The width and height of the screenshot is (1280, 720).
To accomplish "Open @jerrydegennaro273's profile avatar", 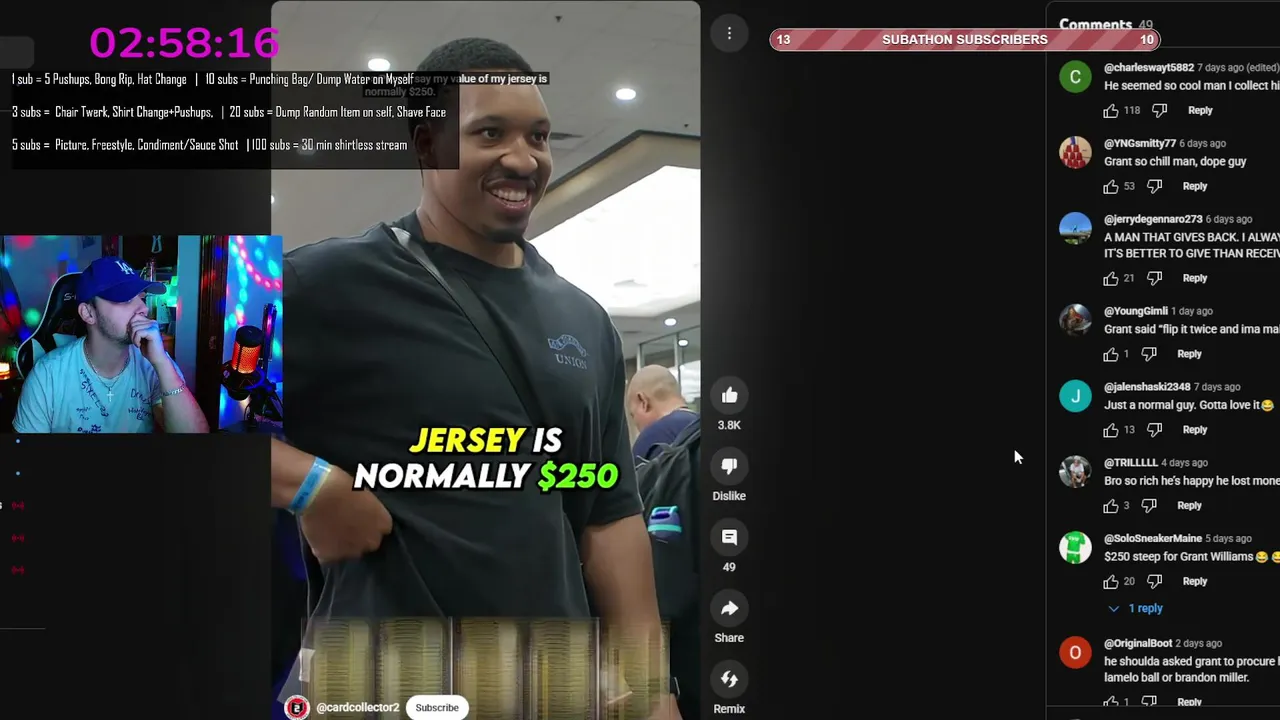I will (x=1075, y=229).
